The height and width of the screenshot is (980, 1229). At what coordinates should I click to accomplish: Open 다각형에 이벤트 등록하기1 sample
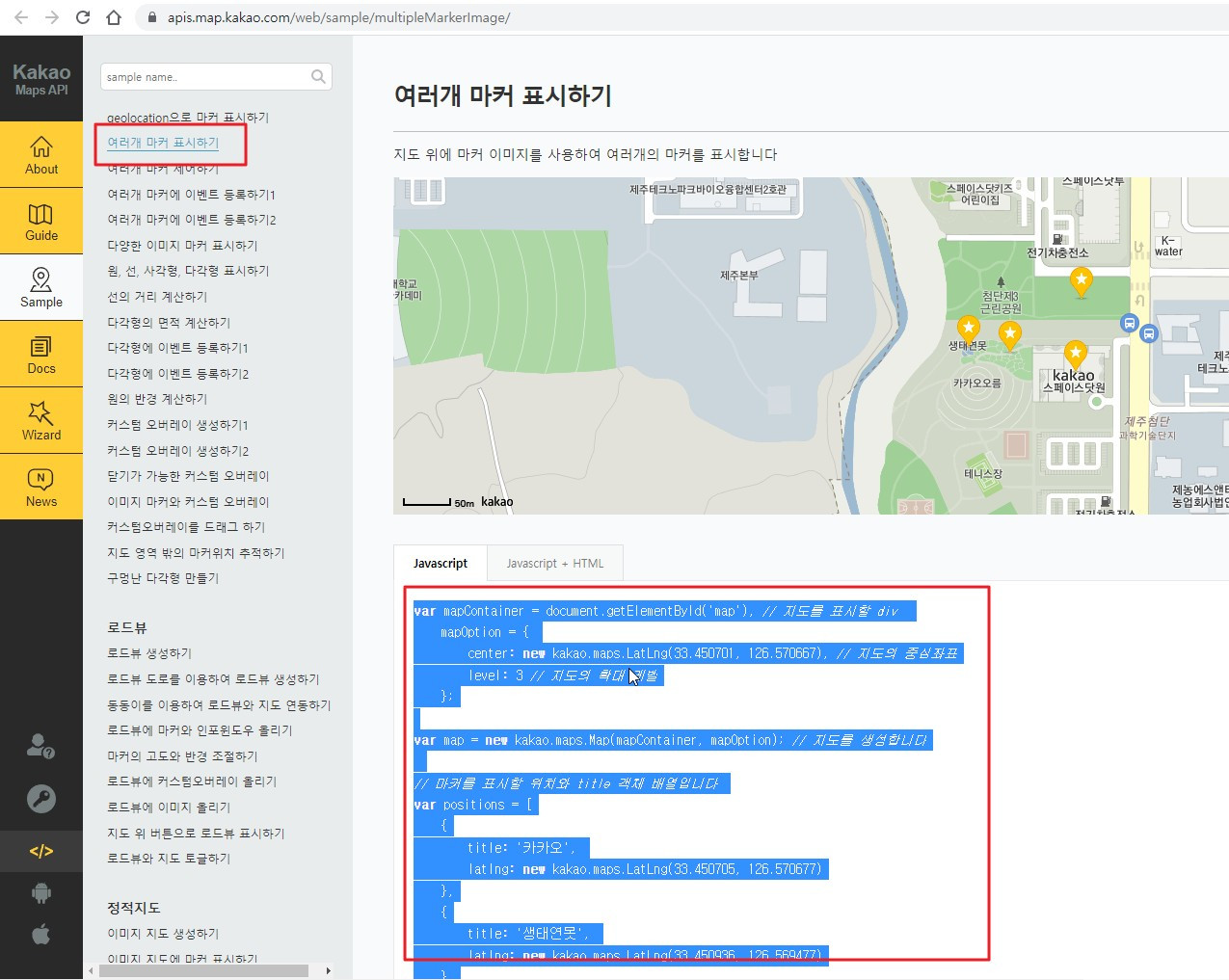[x=177, y=348]
